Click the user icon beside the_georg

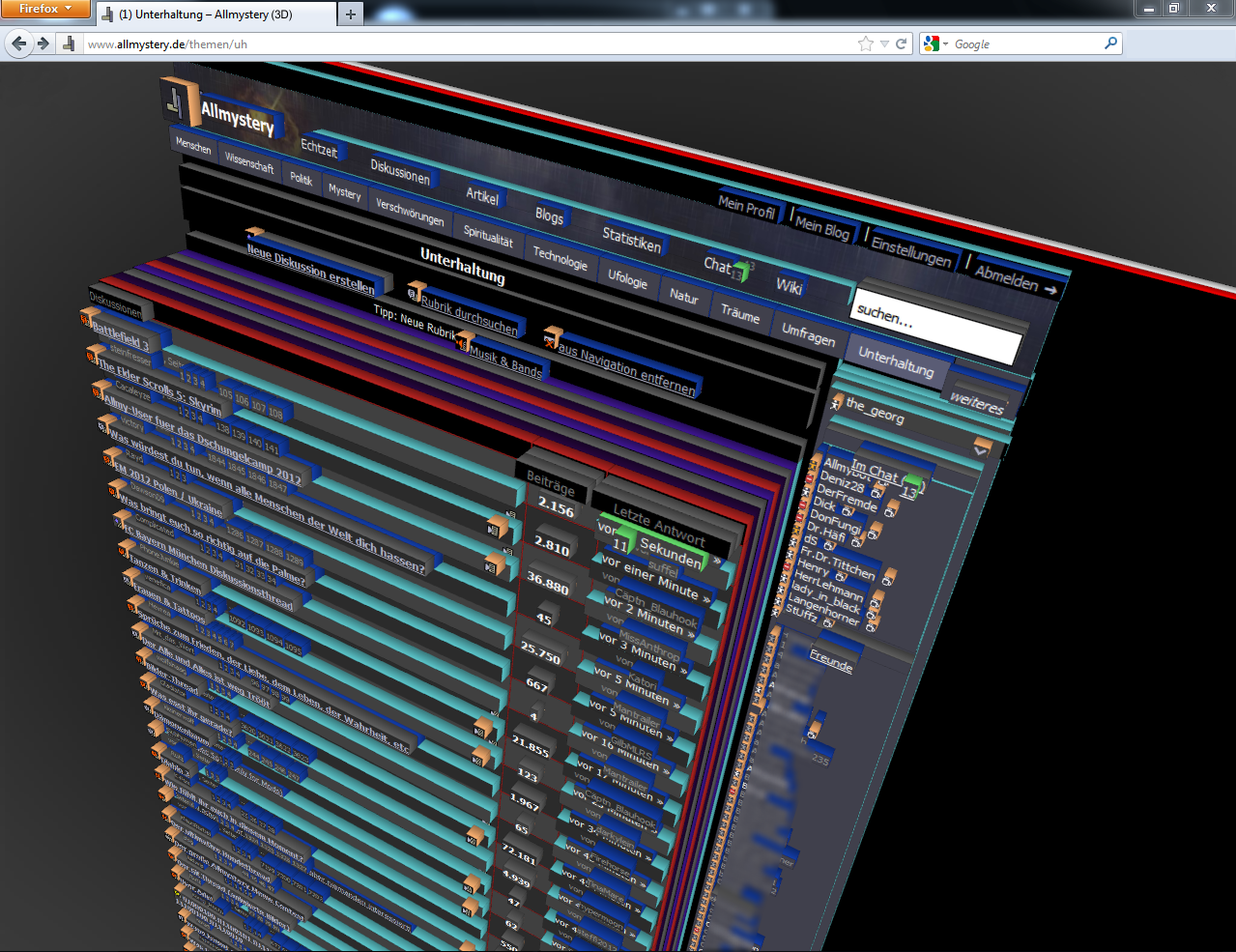tap(837, 402)
